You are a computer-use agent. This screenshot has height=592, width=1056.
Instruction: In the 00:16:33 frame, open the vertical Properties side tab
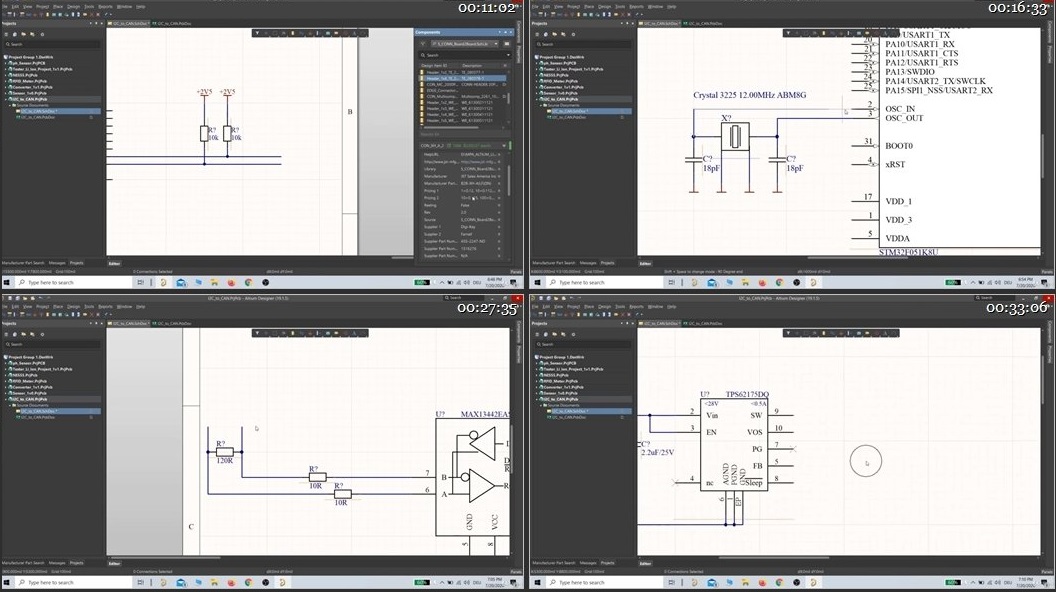(x=1051, y=55)
